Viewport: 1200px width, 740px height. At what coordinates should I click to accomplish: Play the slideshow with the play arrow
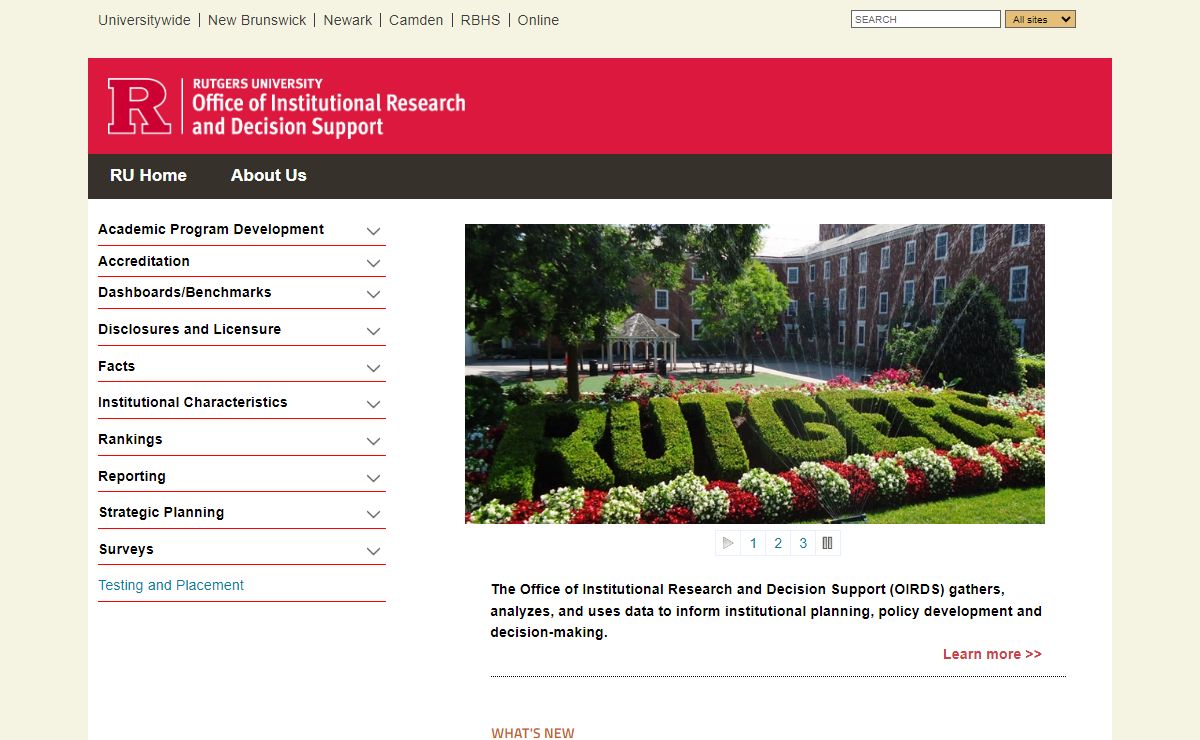728,543
